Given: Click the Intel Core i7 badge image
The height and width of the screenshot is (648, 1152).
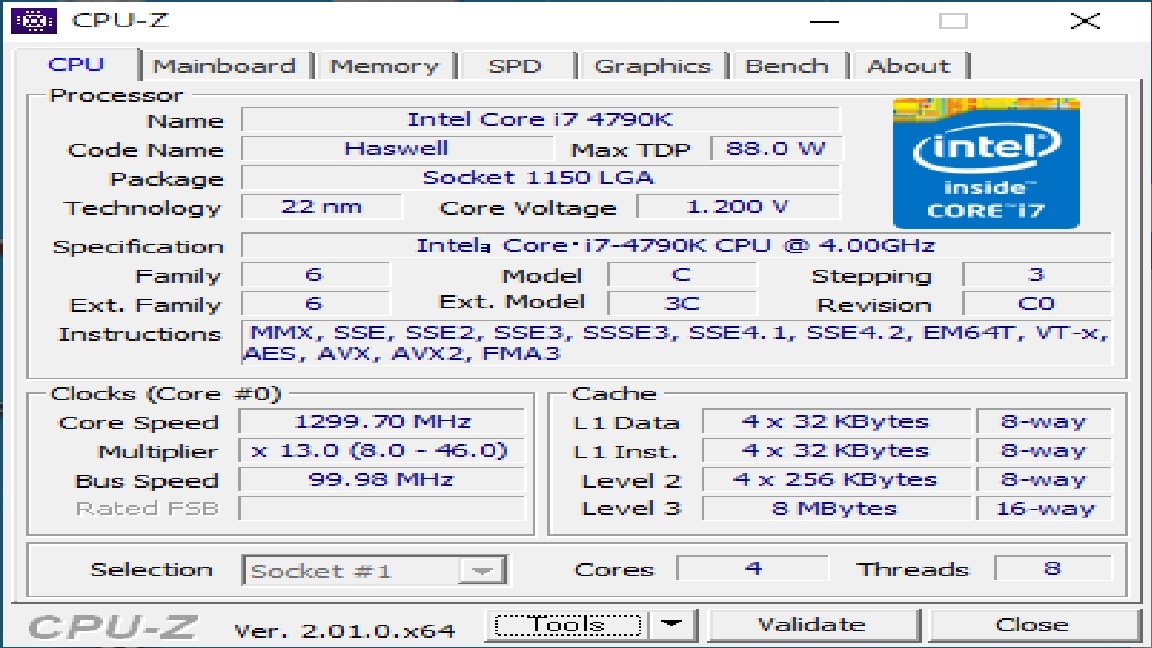Looking at the screenshot, I should click(x=986, y=162).
